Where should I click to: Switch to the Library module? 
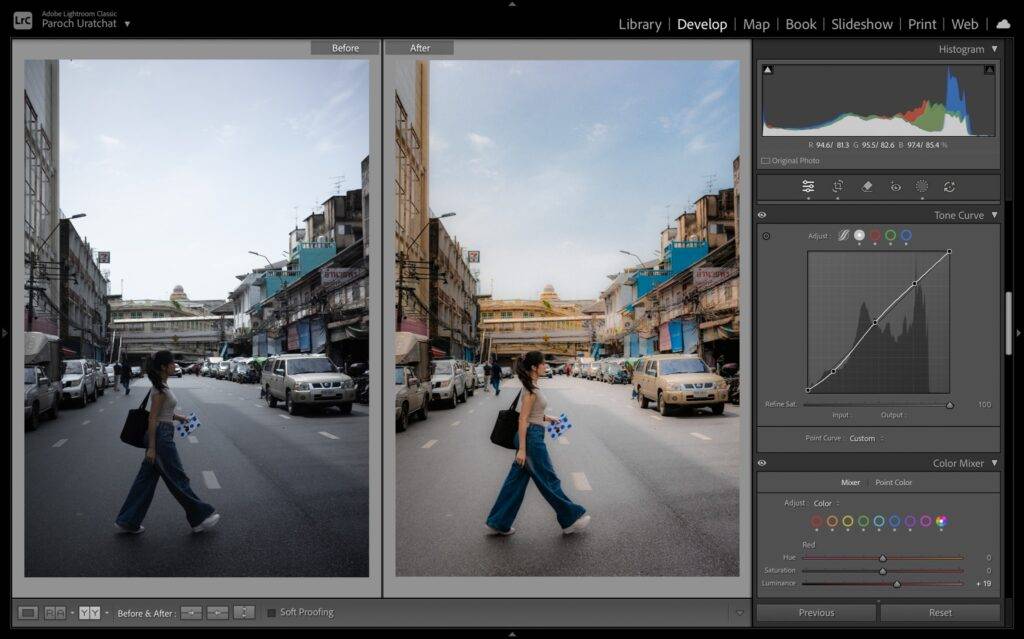[x=639, y=24]
